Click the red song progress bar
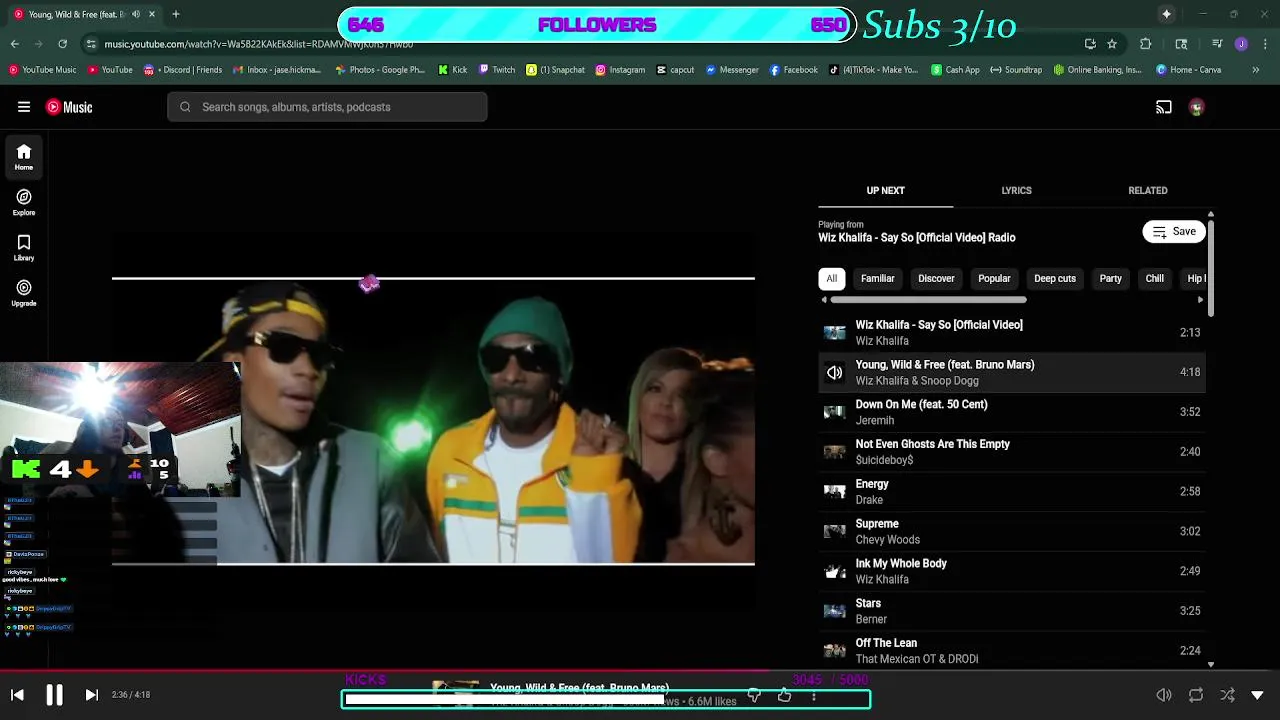This screenshot has height=720, width=1280. (385, 672)
